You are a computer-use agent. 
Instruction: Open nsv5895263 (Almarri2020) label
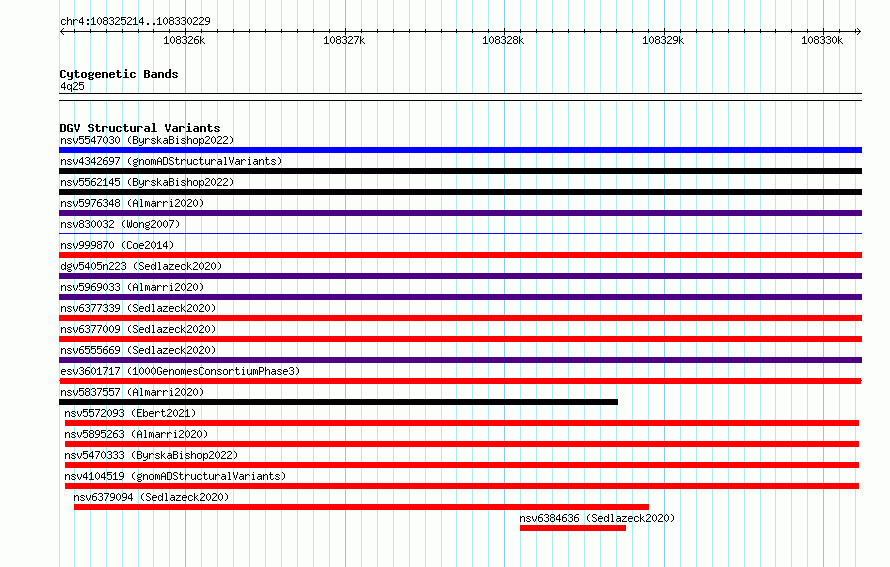[x=136, y=434]
